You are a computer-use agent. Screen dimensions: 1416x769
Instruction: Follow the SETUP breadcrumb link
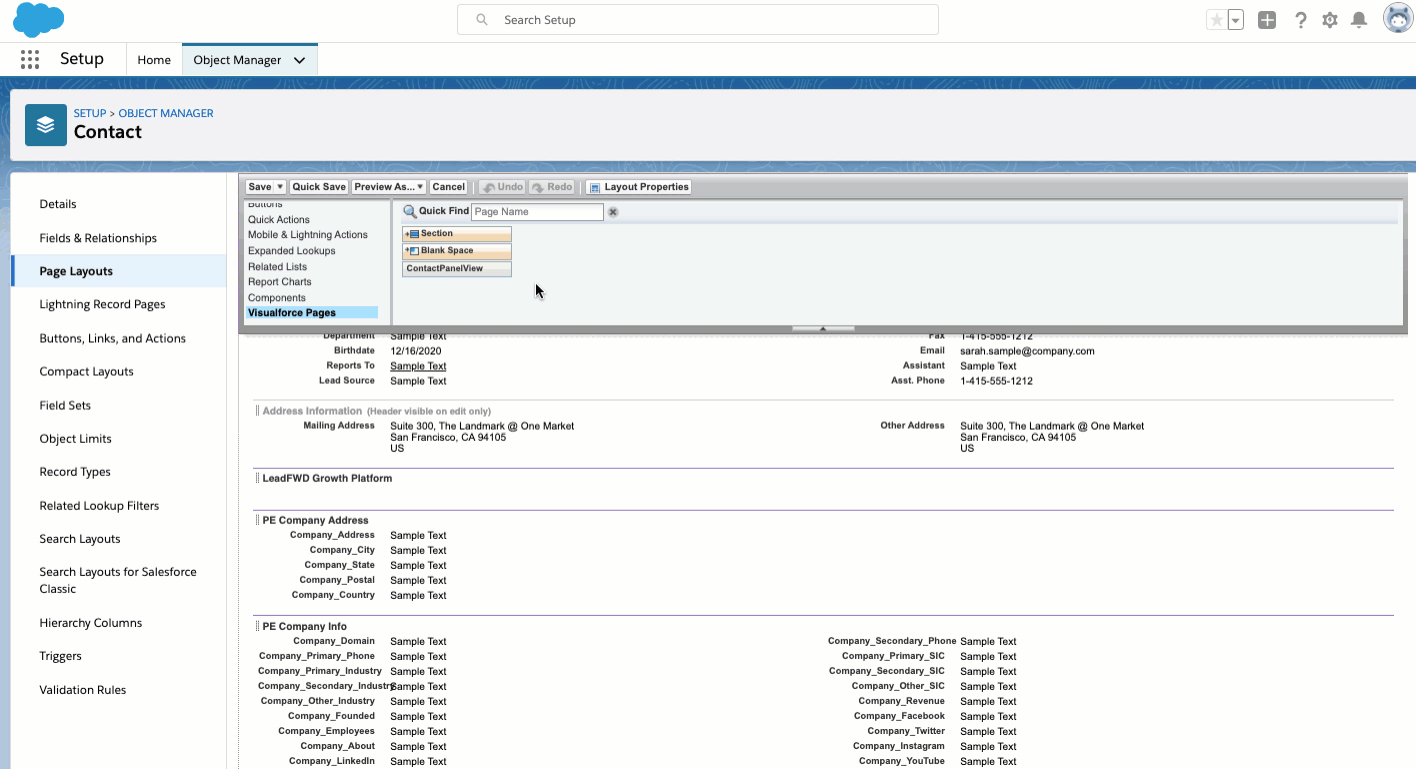click(90, 113)
